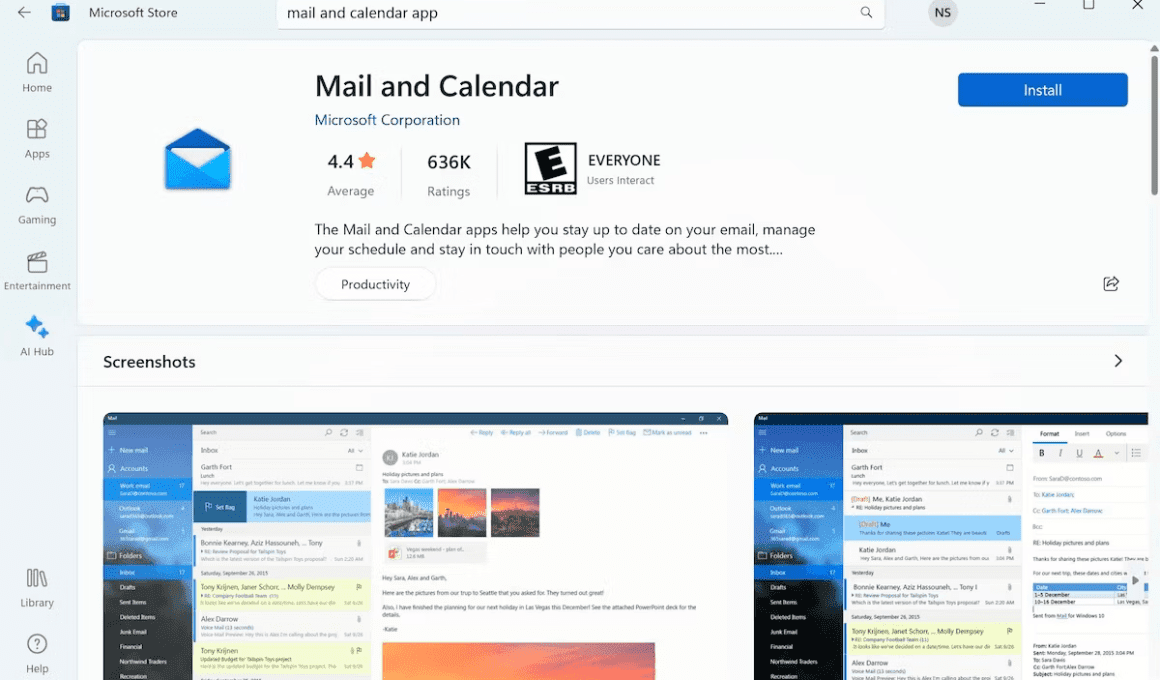Minimize the Microsoft Store window
The height and width of the screenshot is (680, 1160).
1039,6
